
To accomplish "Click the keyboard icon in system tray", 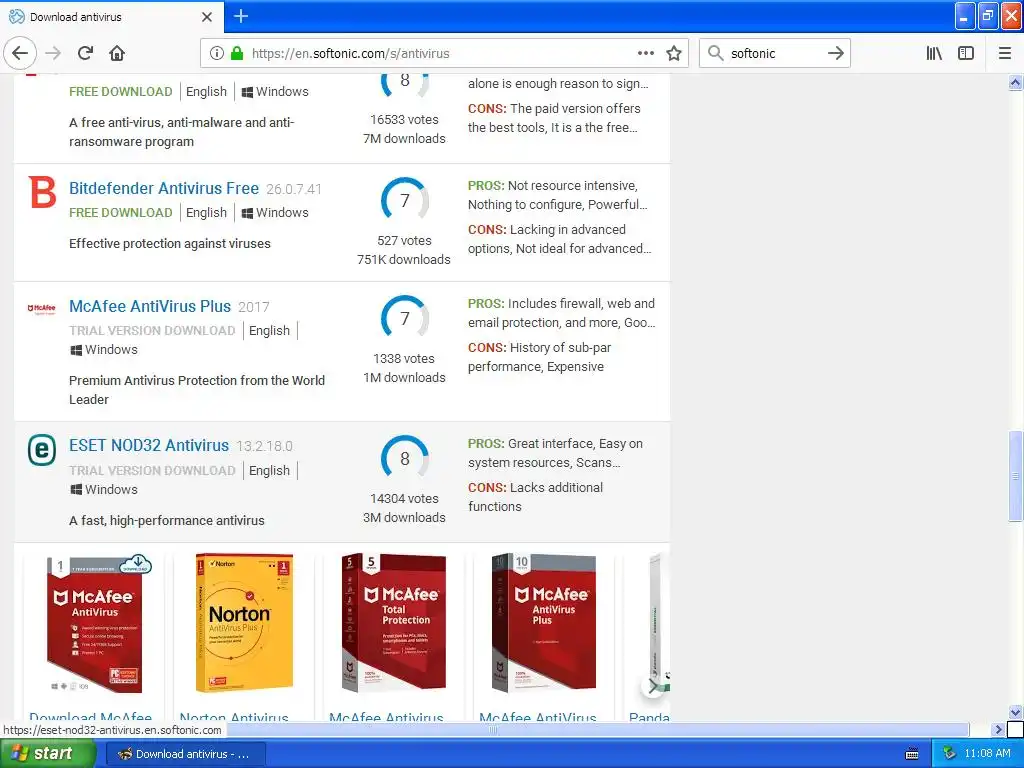I will click(x=912, y=754).
